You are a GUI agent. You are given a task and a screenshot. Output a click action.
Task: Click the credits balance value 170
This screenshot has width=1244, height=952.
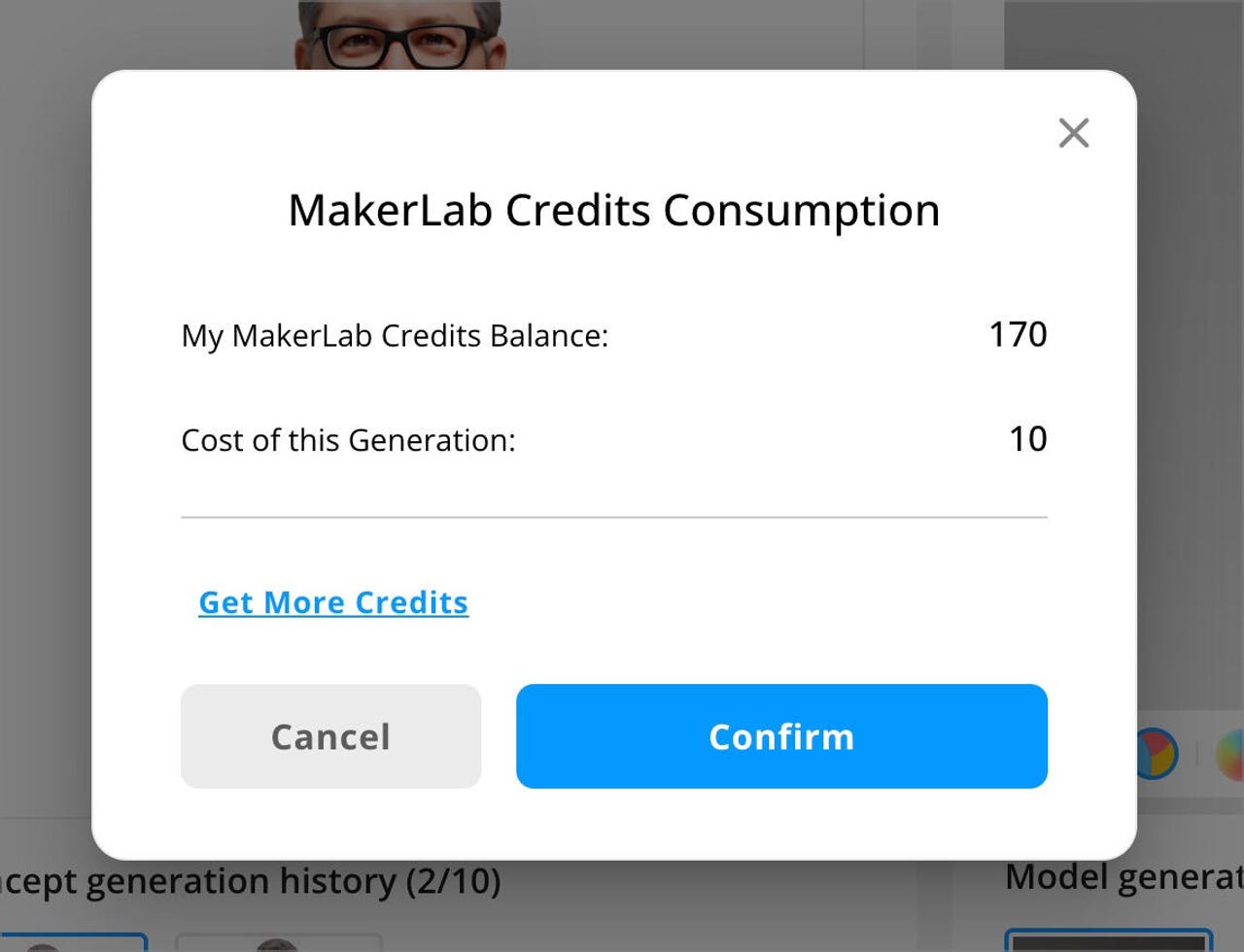coord(1018,334)
